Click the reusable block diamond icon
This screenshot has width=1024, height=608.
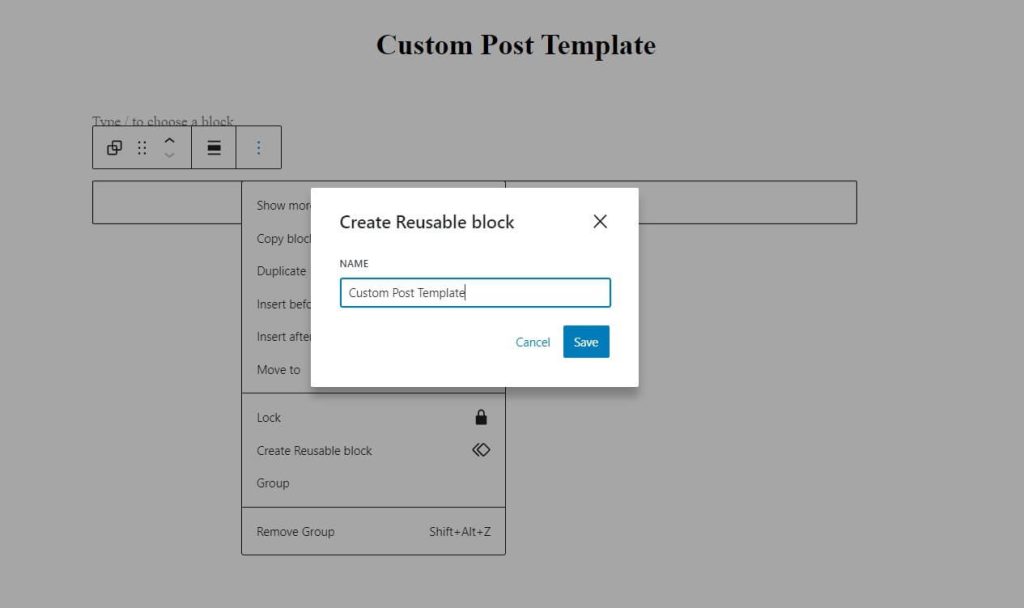tap(481, 450)
